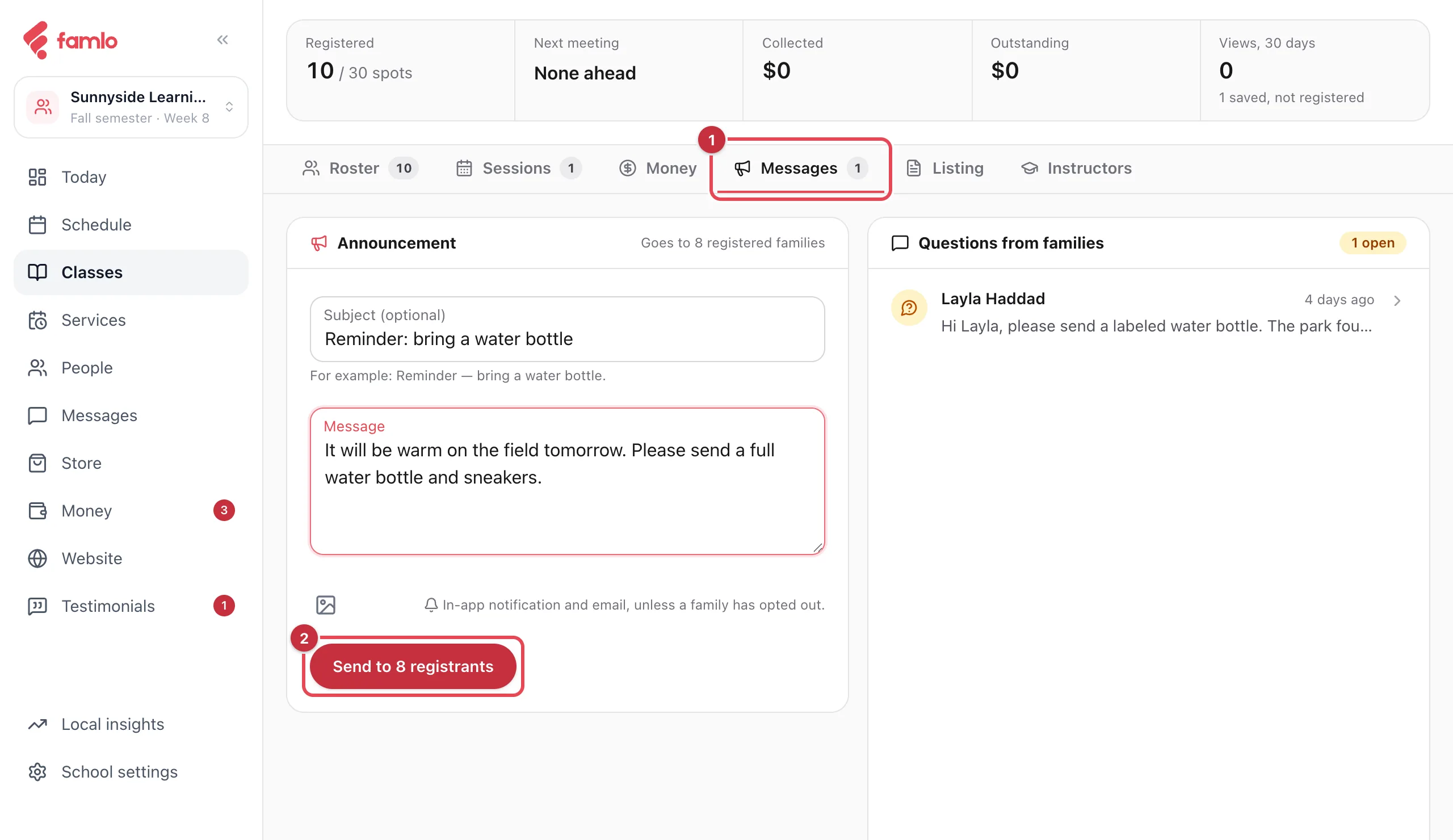1453x840 pixels.
Task: Click the Testimonials badge showing 1
Action: tap(224, 606)
